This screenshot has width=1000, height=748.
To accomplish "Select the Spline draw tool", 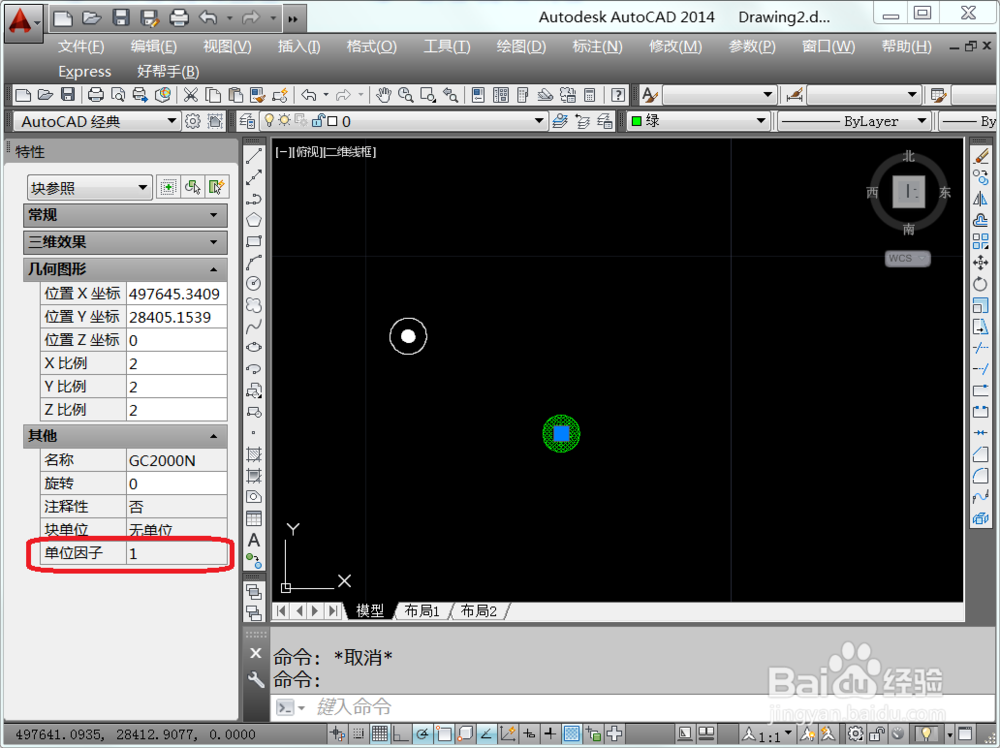I will point(254,326).
